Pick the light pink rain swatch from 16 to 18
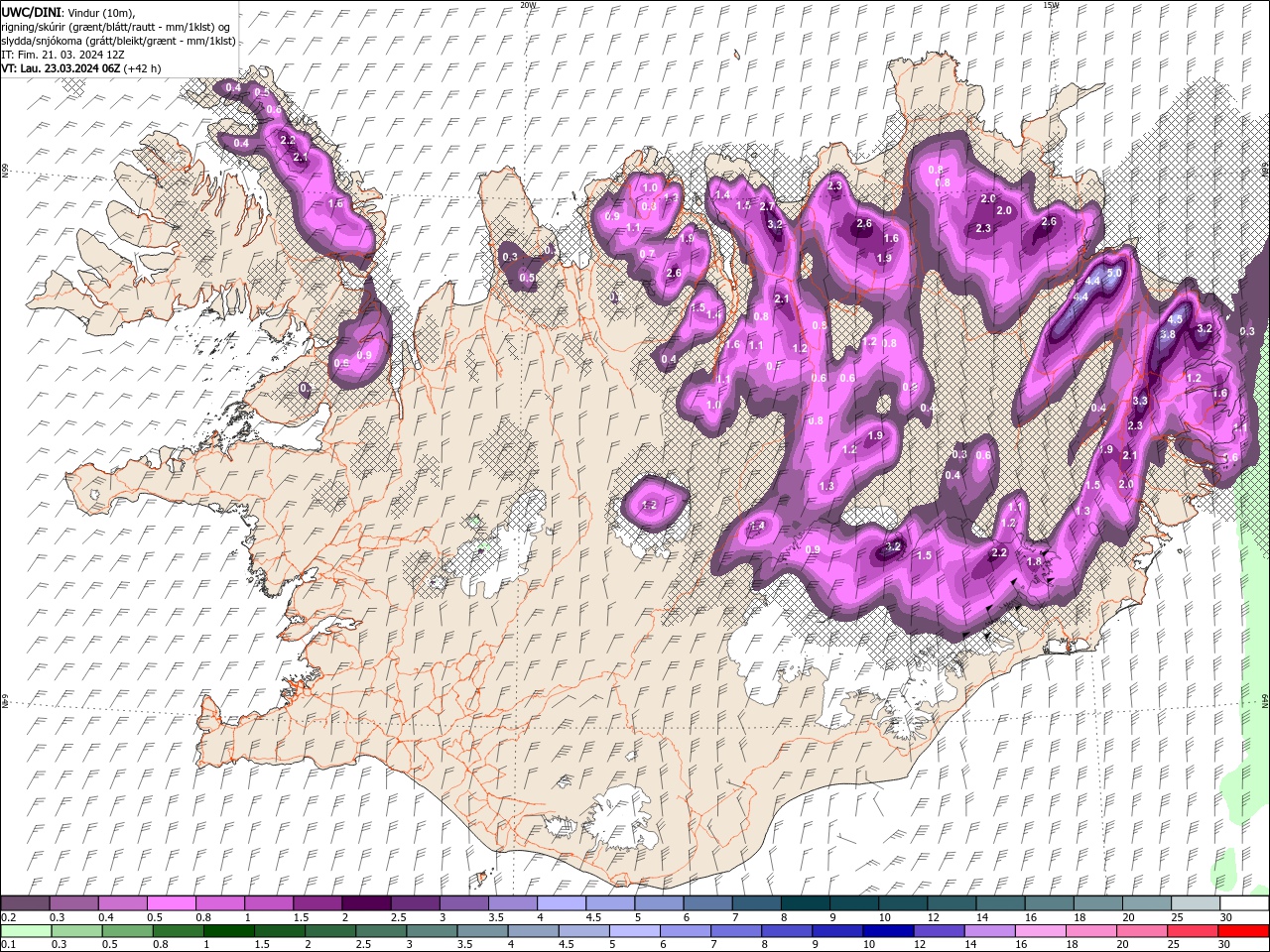Viewport: 1270px width, 952px height. coord(1039,930)
